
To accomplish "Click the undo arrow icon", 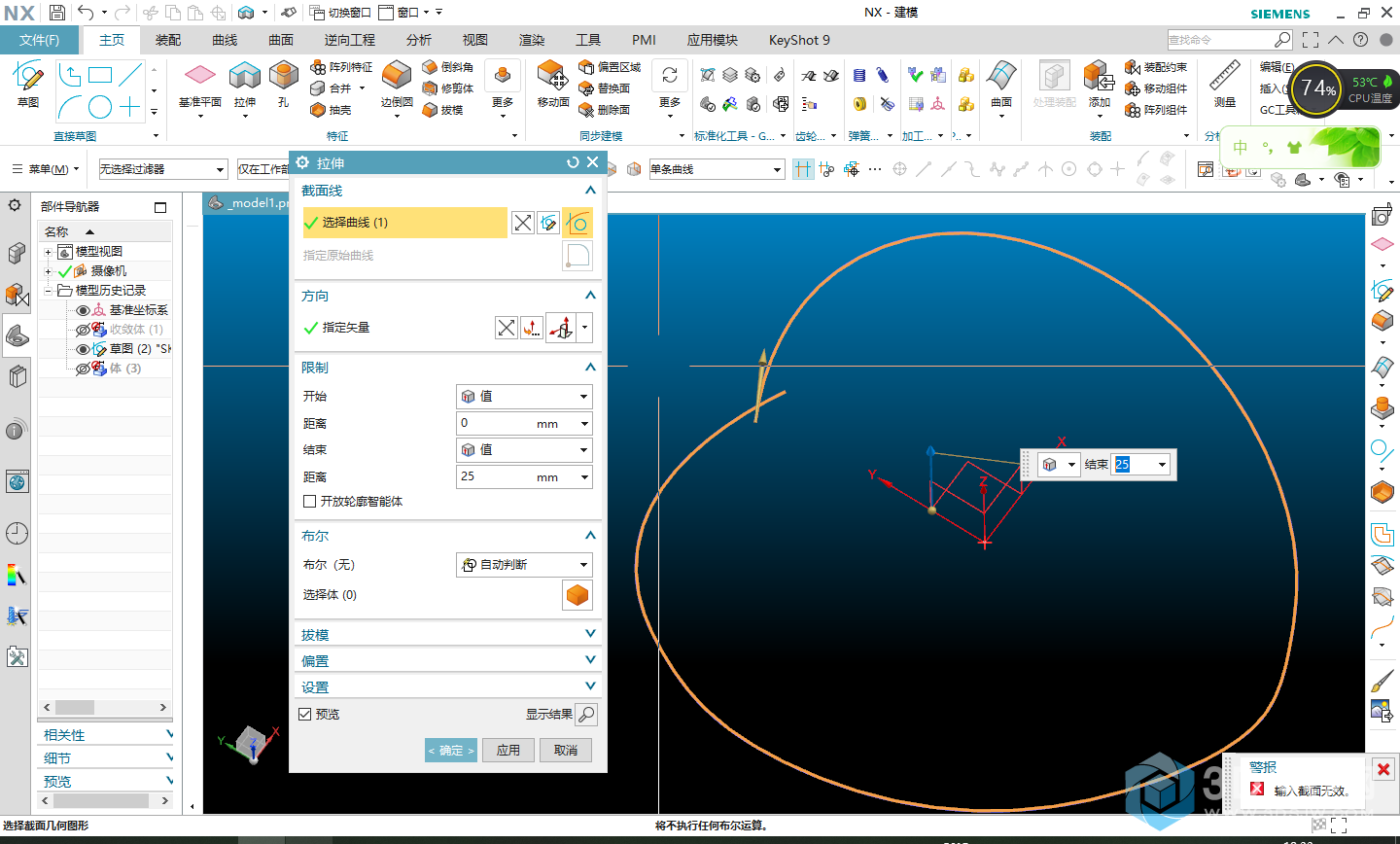I will pos(86,13).
